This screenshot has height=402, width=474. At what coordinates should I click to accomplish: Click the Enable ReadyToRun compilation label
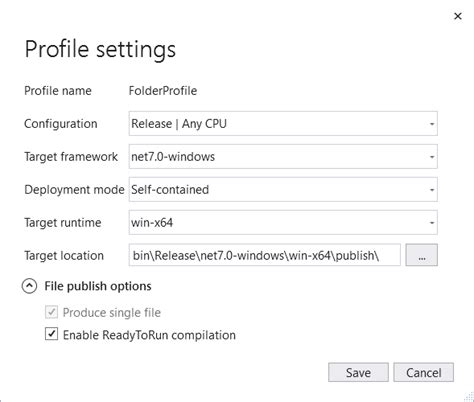coord(149,335)
